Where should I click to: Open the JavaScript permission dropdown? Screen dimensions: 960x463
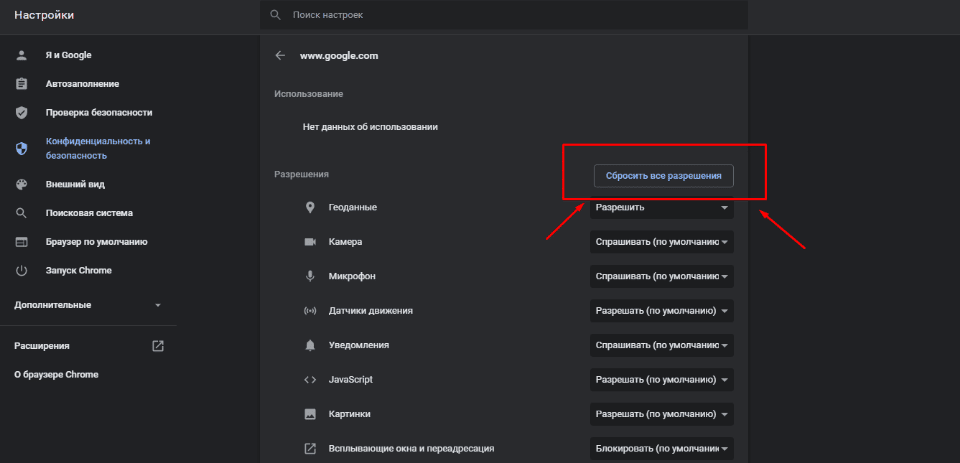(661, 380)
